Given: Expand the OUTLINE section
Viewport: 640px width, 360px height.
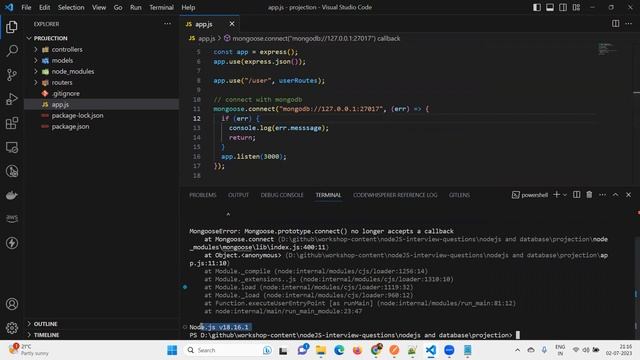Looking at the screenshot, I should click(45, 324).
